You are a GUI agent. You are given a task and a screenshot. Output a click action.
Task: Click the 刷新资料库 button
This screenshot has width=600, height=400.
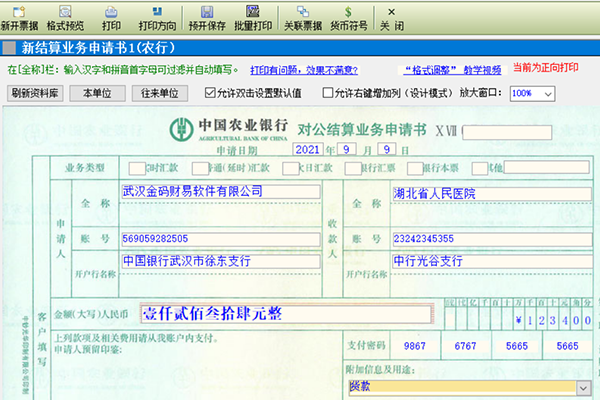click(36, 93)
